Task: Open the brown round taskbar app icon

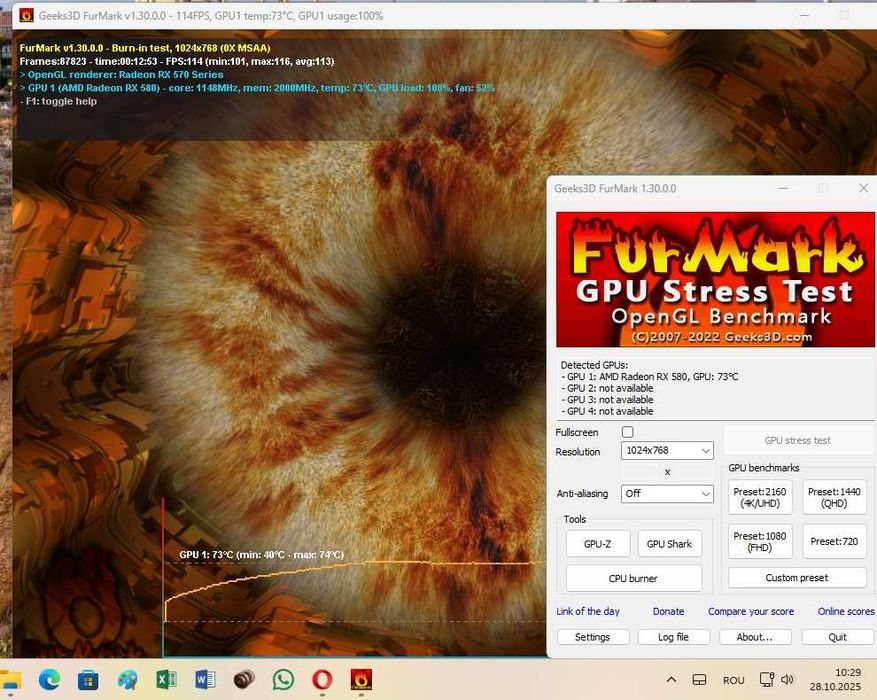Action: click(x=244, y=680)
